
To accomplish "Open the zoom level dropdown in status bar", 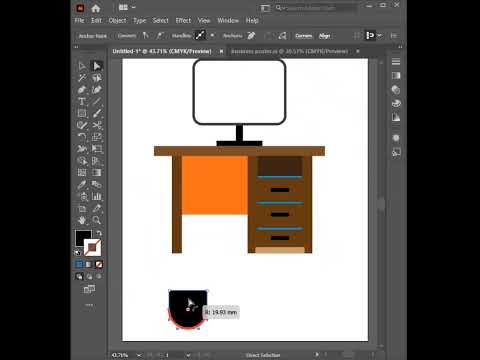I will (x=139, y=355).
